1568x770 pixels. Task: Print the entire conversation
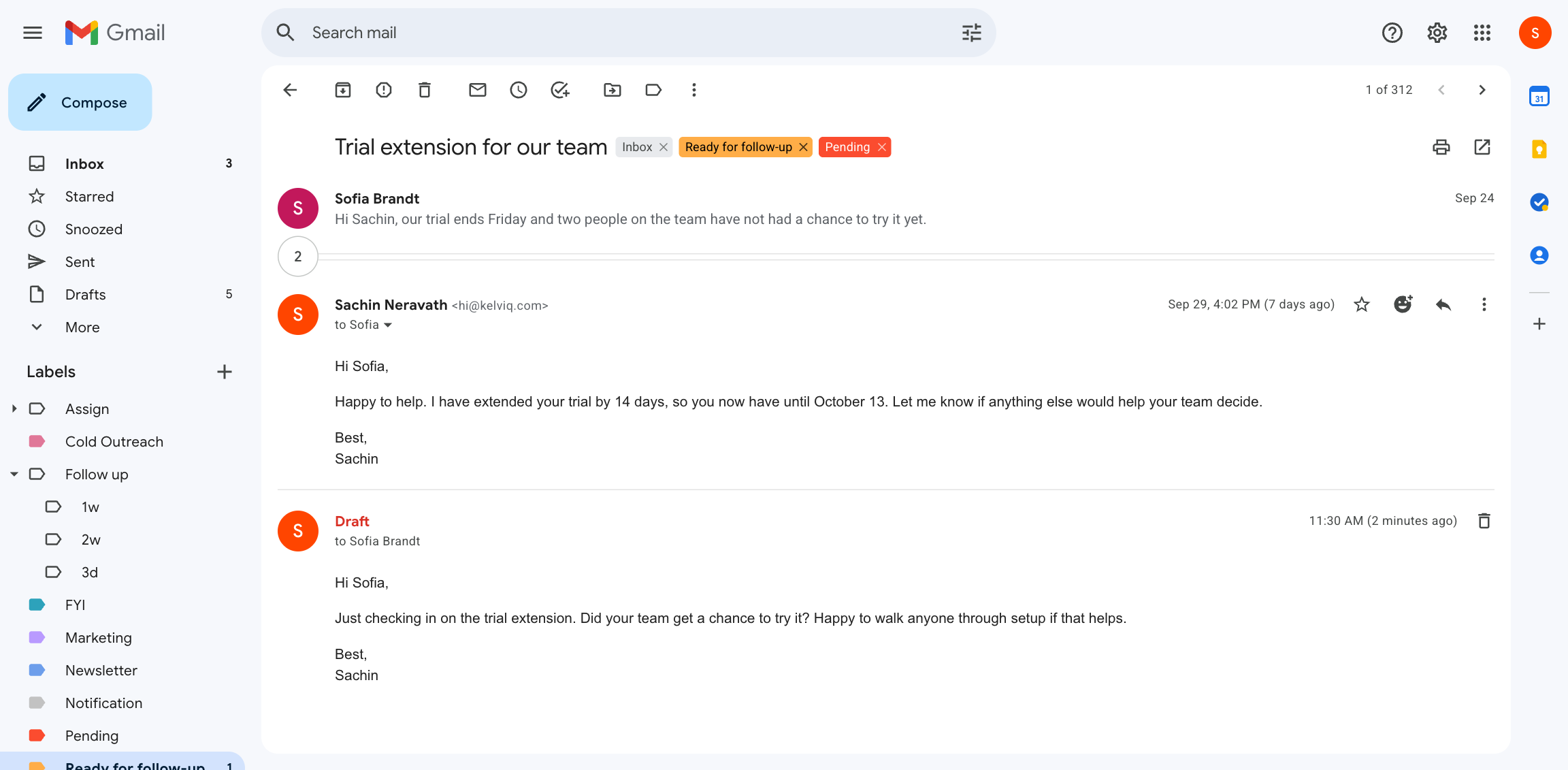coord(1441,147)
